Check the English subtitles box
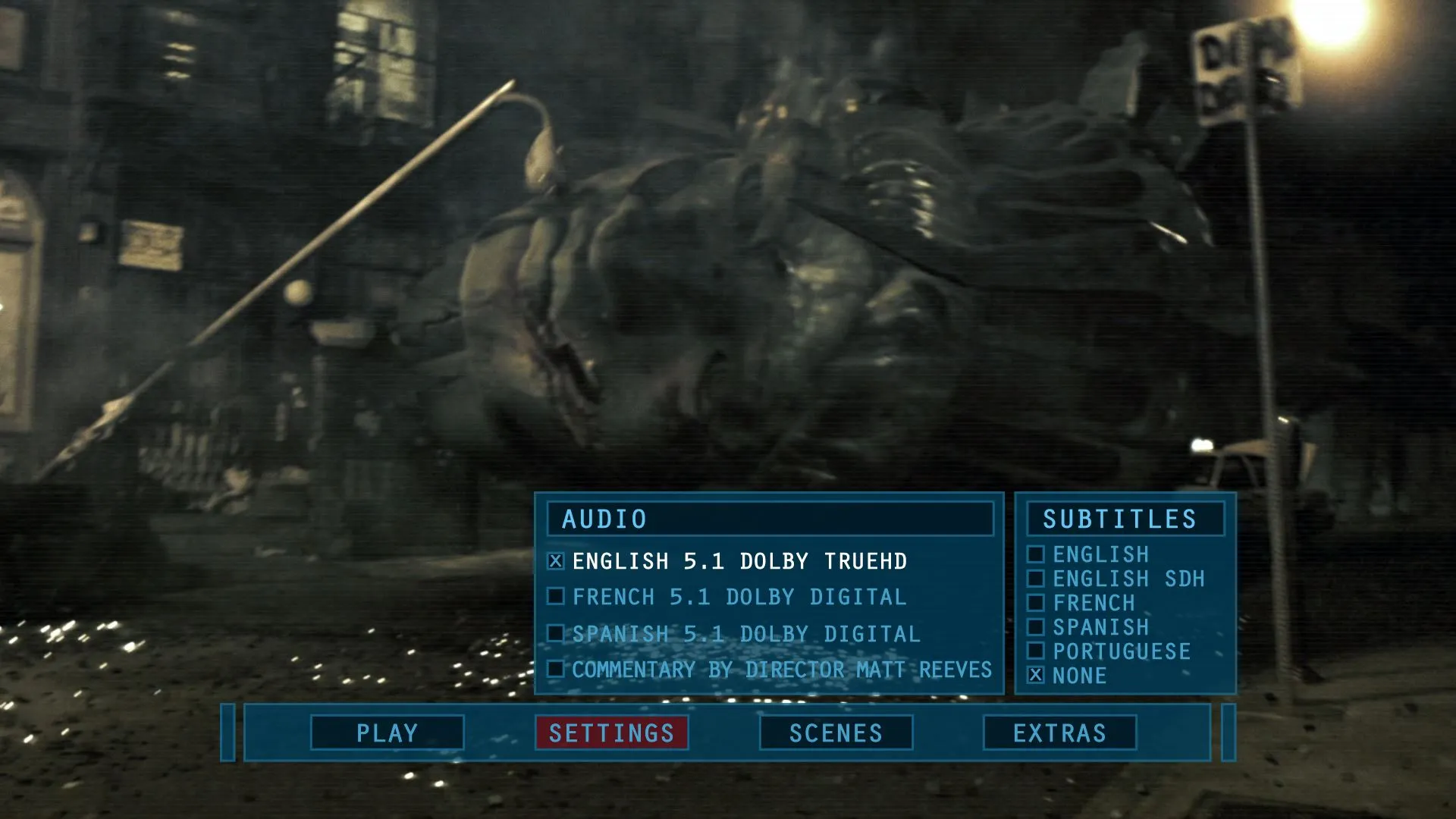The height and width of the screenshot is (819, 1456). coord(1036,554)
